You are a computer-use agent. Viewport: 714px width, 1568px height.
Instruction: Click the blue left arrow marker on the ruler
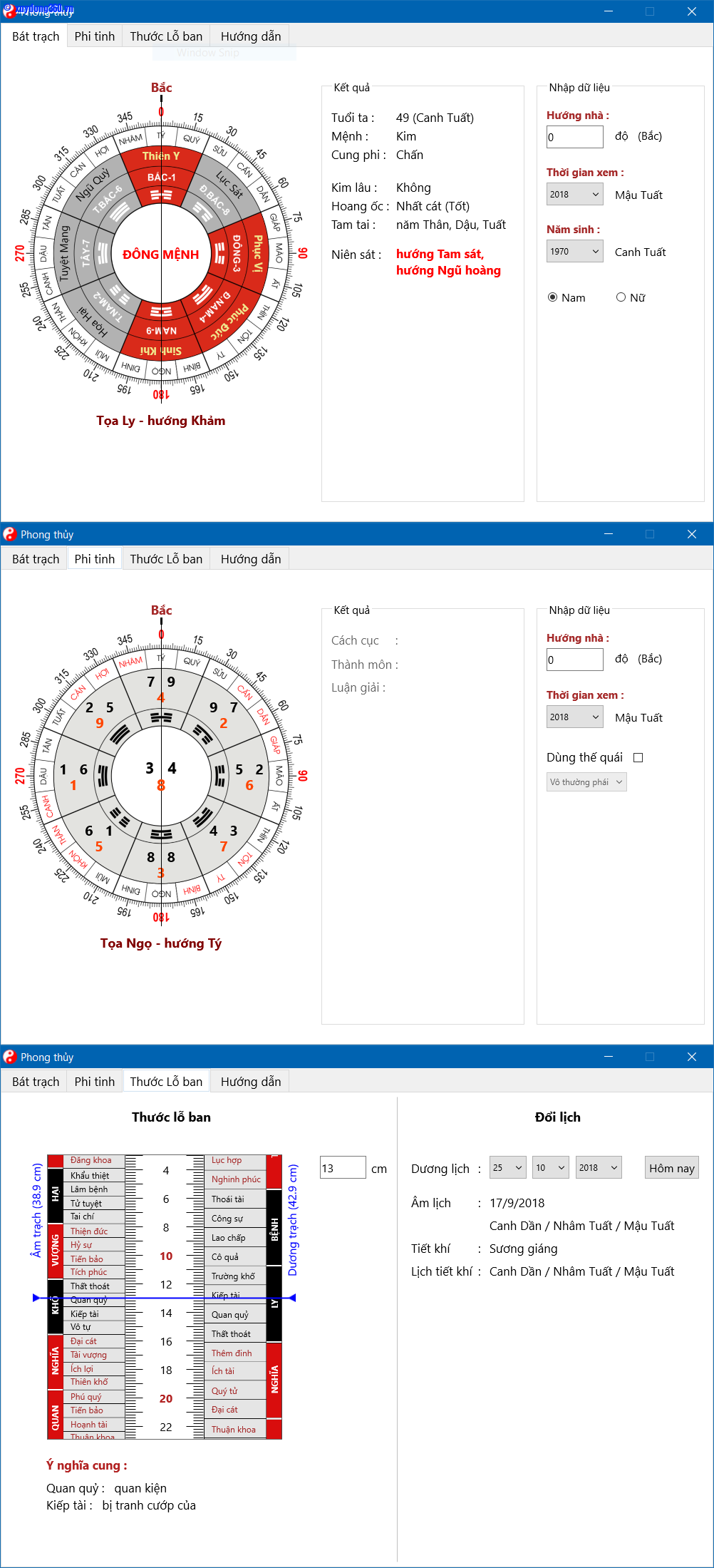(x=36, y=1298)
